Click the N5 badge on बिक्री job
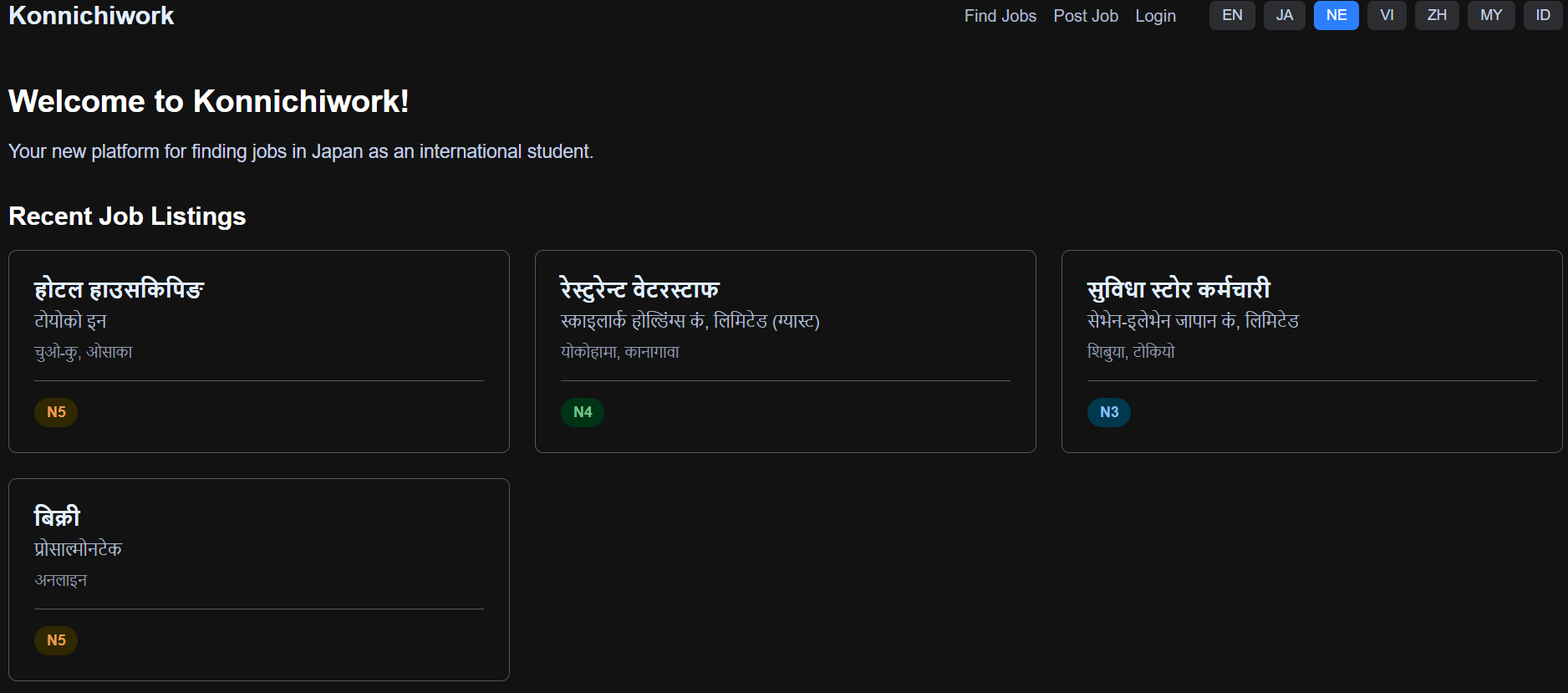1568x693 pixels. pos(56,640)
